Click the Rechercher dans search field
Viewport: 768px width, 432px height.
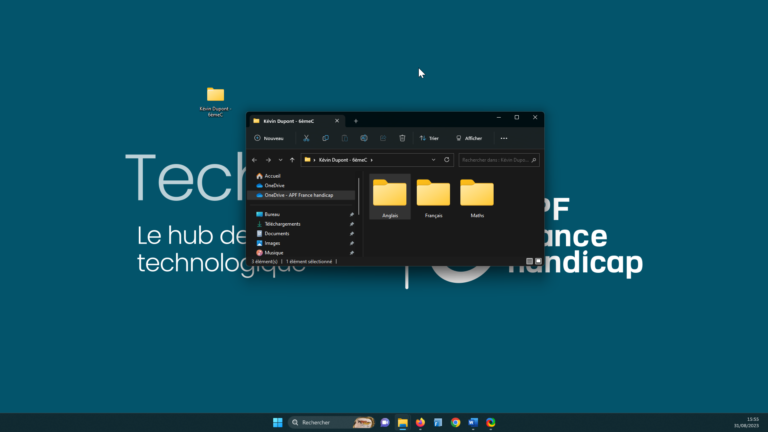pyautogui.click(x=495, y=159)
